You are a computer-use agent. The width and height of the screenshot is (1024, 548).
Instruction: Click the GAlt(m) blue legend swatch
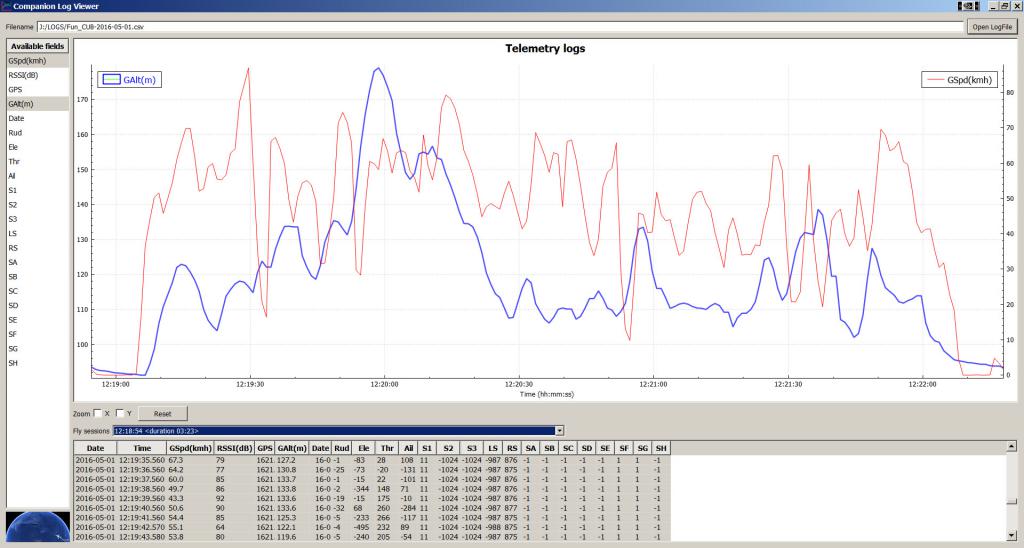[112, 80]
